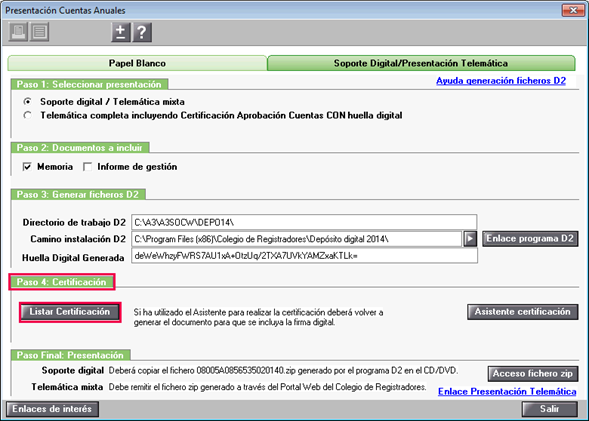The width and height of the screenshot is (589, 421).
Task: Open the plus/minus calculator icon
Action: (x=121, y=32)
